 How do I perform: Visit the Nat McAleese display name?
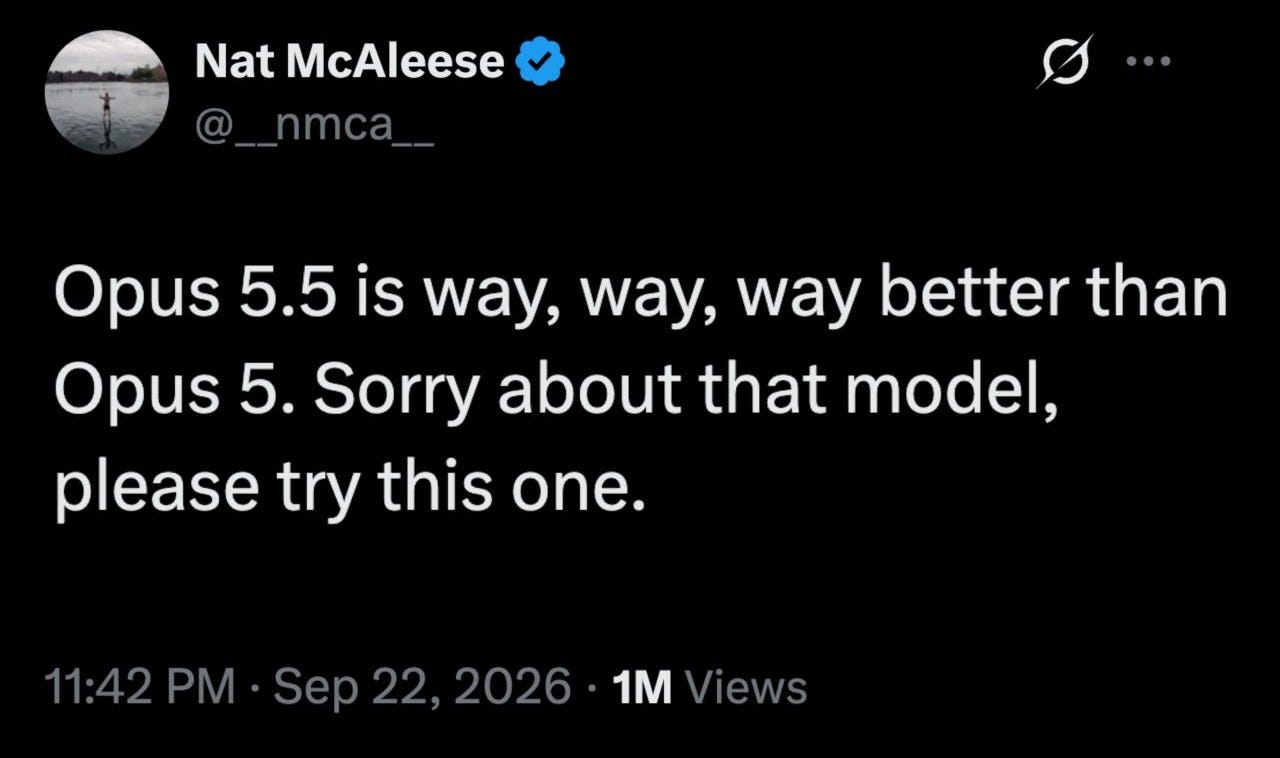[x=351, y=63]
